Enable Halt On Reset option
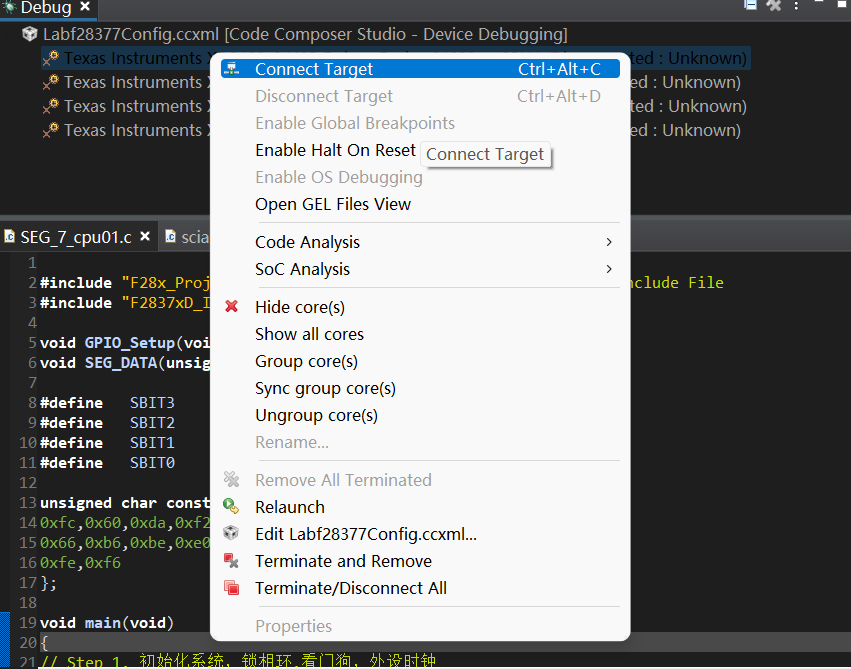 (x=335, y=150)
